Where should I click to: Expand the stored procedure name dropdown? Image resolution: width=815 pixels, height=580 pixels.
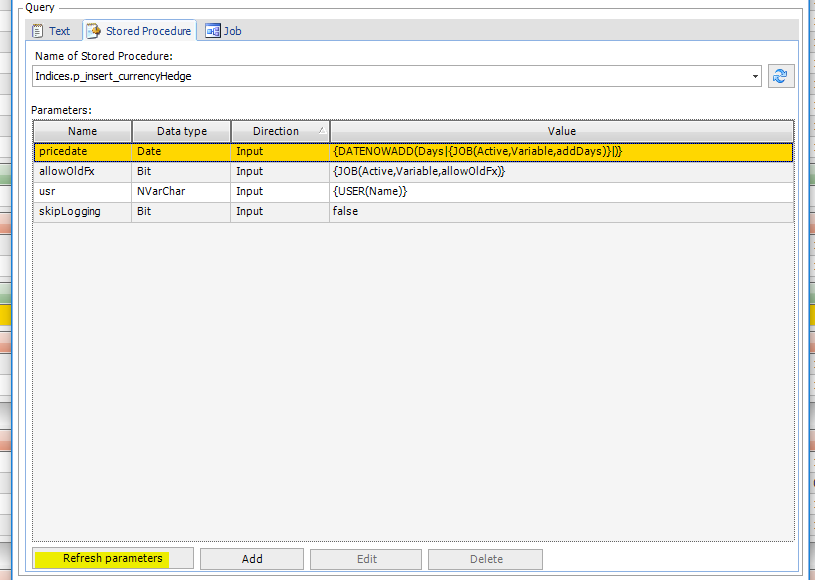click(x=755, y=76)
